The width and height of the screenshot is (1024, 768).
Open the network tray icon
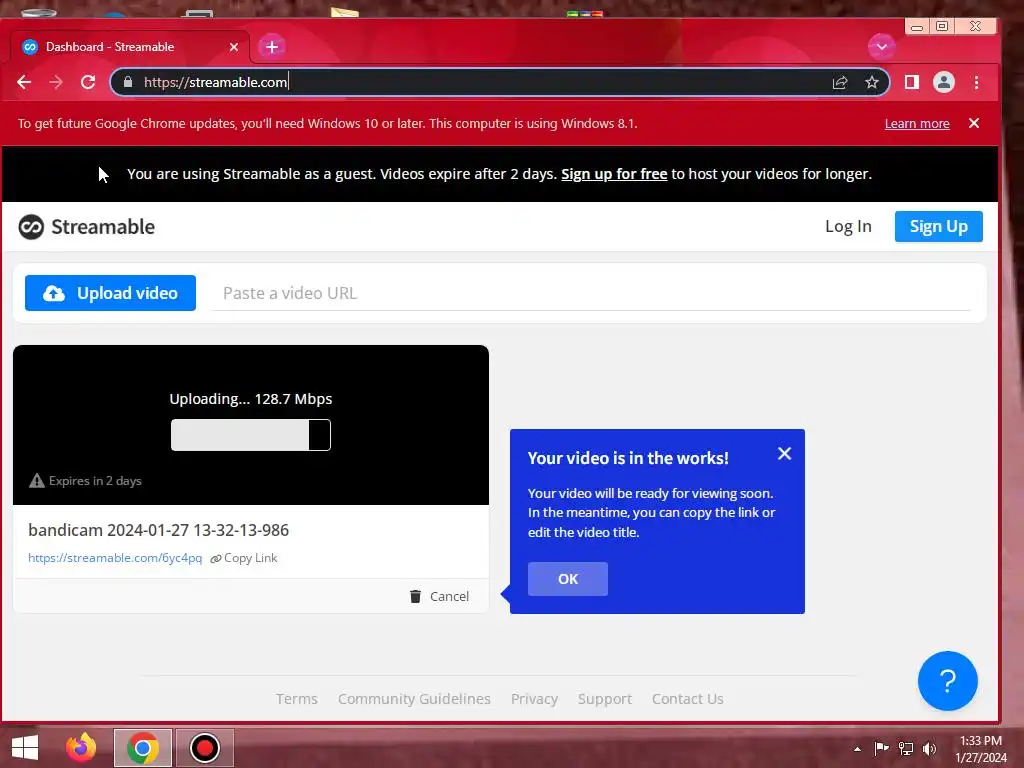906,748
